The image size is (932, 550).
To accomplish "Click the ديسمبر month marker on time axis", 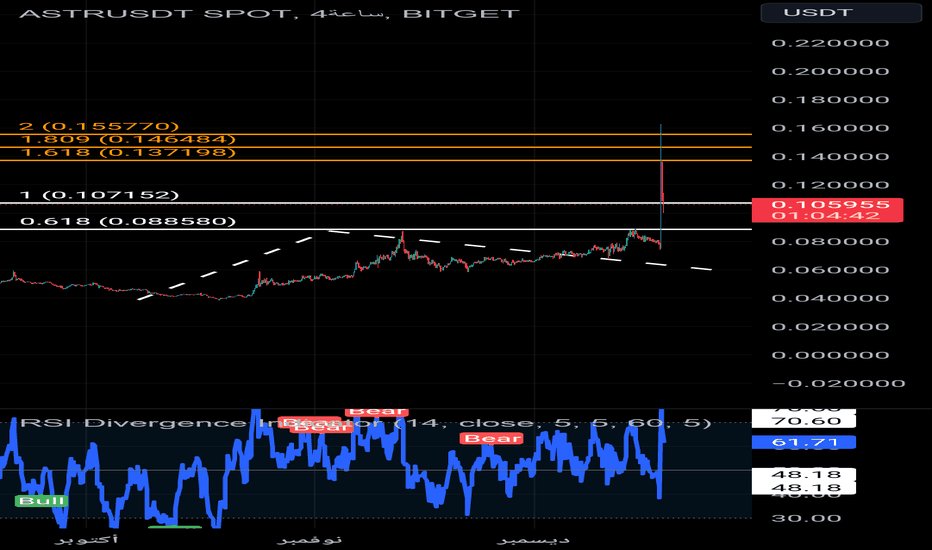I will [x=533, y=539].
